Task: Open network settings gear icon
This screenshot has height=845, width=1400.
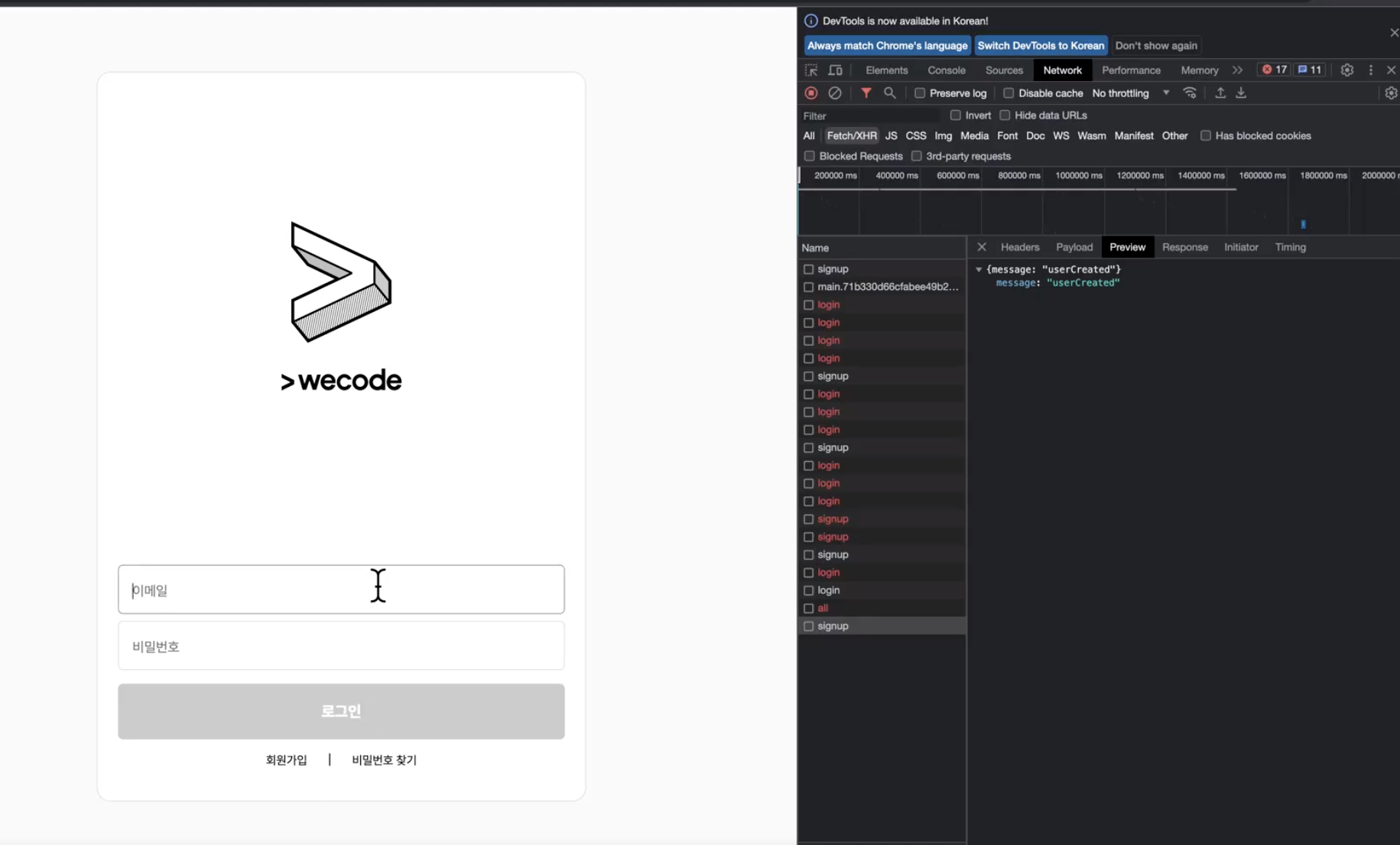Action: pos(1391,93)
